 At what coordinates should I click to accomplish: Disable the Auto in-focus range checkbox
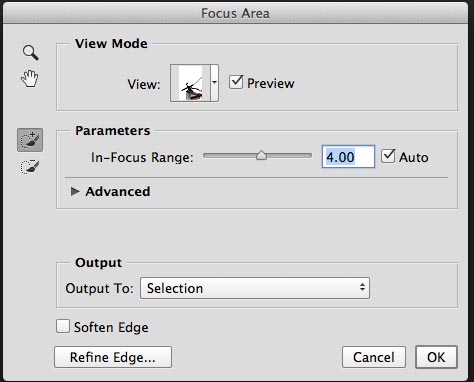click(388, 156)
